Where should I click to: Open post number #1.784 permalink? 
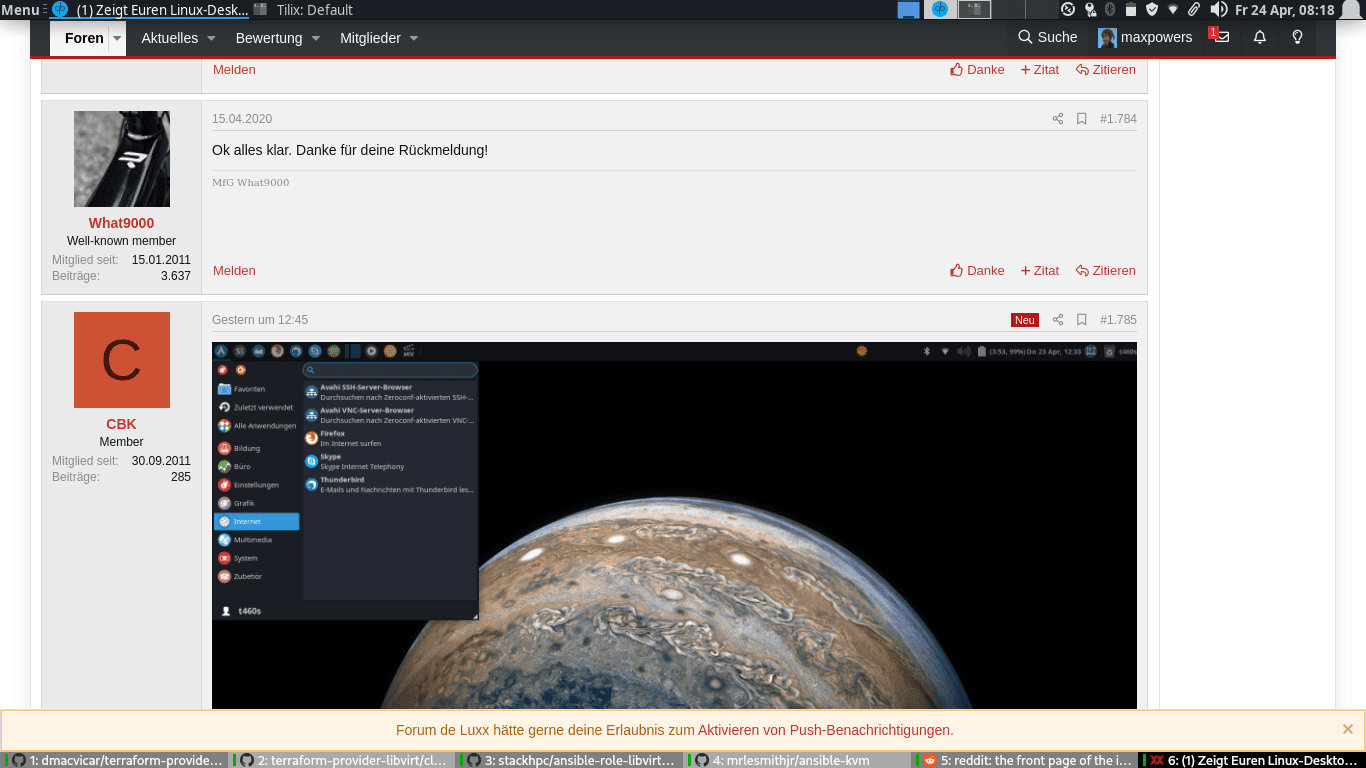tap(1118, 119)
